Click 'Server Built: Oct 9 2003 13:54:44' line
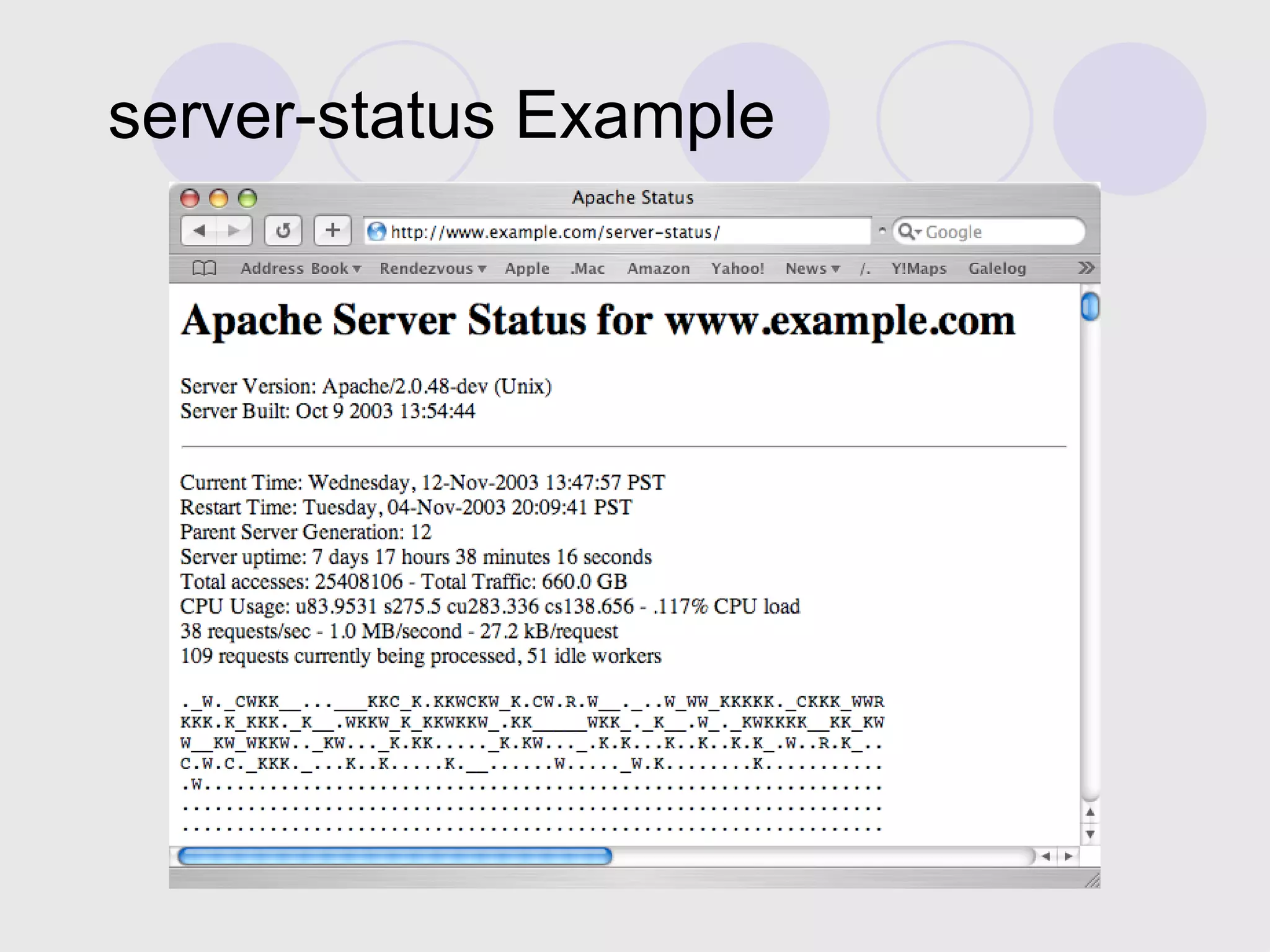The width and height of the screenshot is (1270, 952). click(327, 411)
